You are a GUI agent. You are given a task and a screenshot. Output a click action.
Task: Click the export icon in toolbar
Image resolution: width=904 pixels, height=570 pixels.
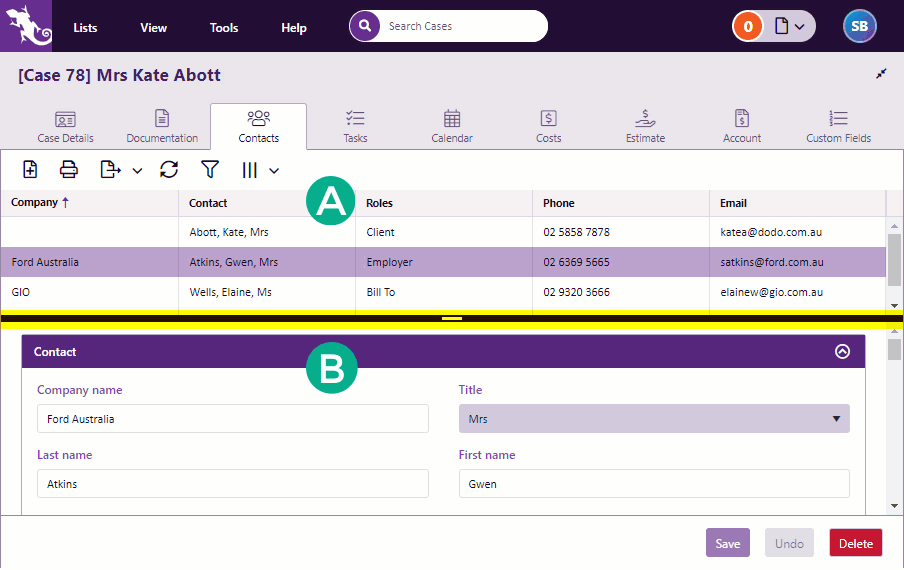click(x=110, y=170)
